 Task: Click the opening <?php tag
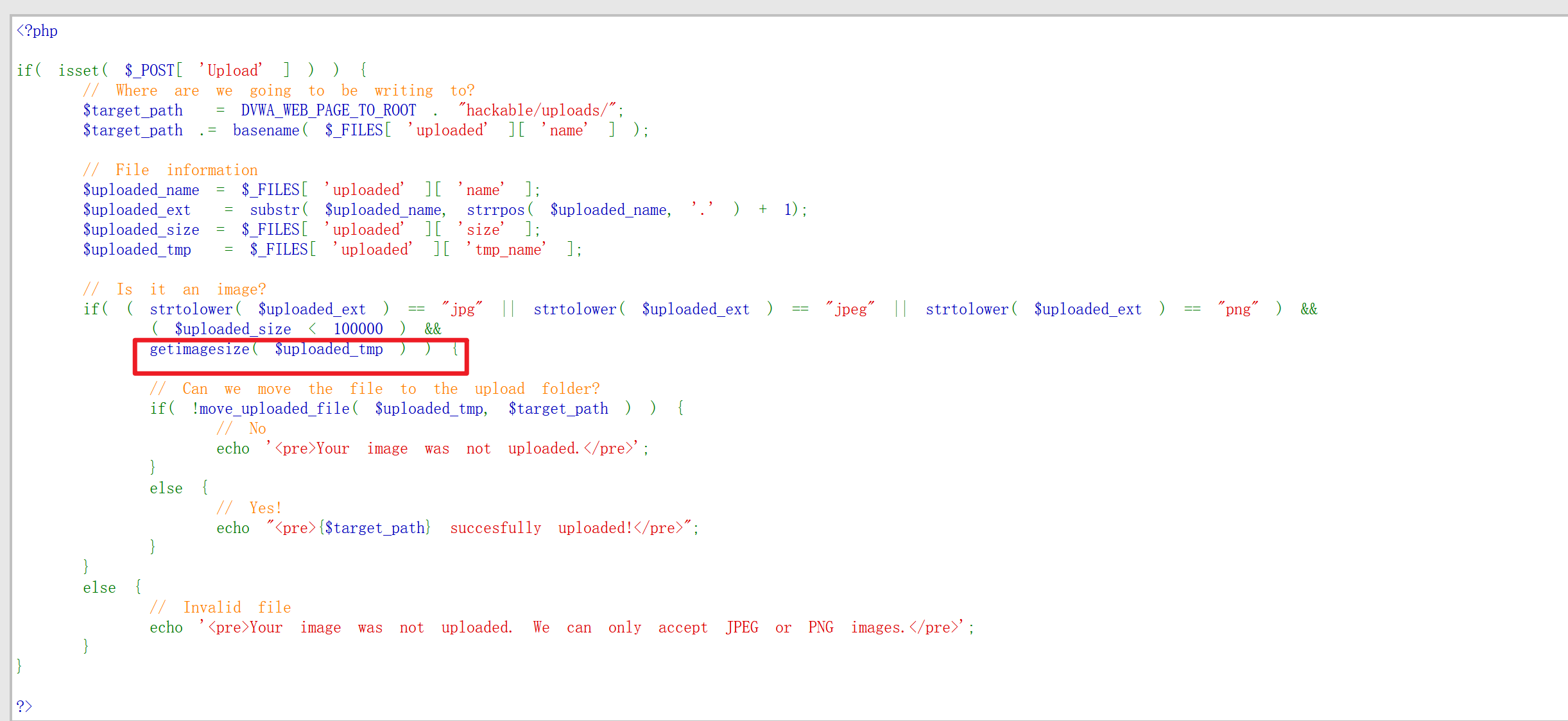37,31
